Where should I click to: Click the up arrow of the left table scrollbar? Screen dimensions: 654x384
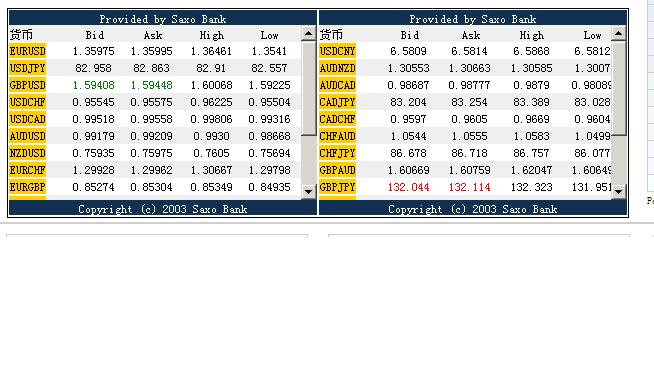click(x=308, y=33)
